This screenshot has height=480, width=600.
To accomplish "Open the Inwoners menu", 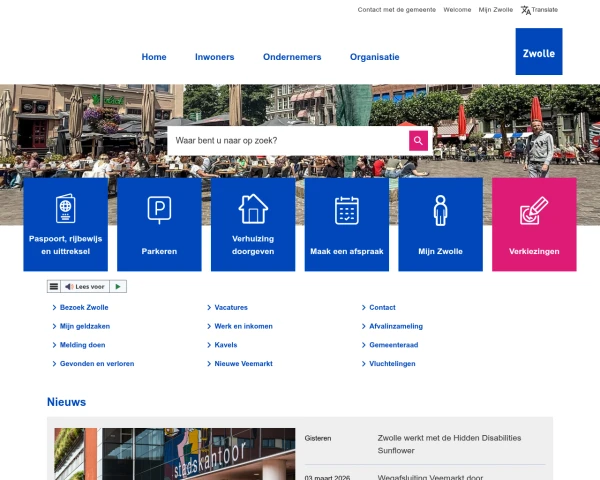I will pos(214,57).
